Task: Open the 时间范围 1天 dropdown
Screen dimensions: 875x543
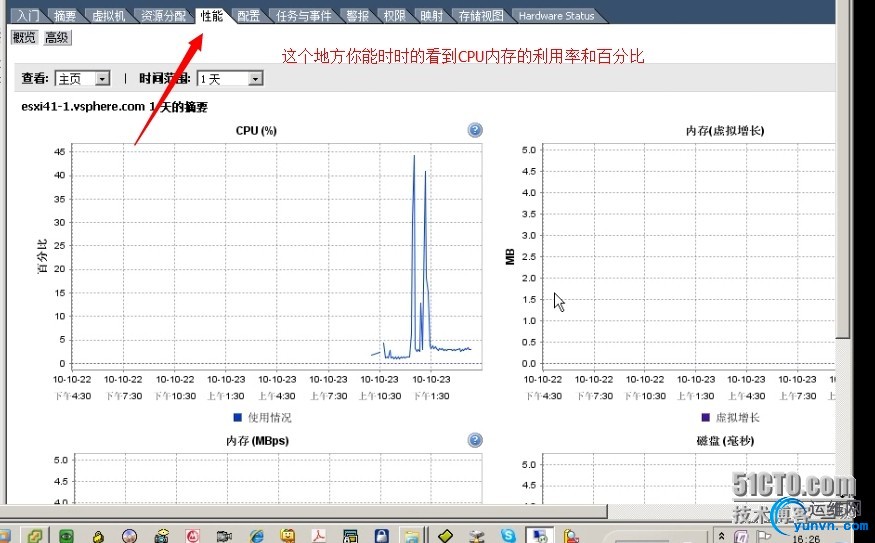Action: pos(229,79)
